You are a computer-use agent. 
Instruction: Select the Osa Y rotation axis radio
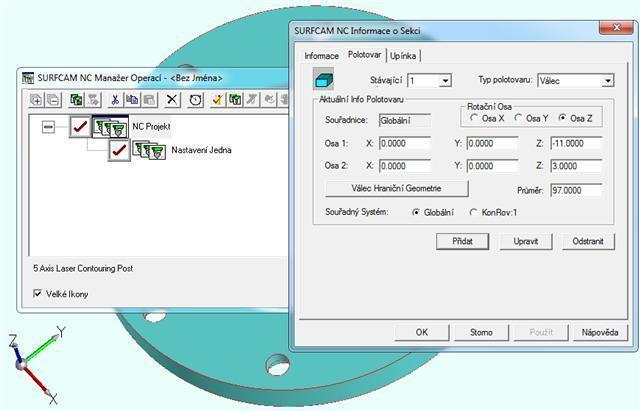518,118
